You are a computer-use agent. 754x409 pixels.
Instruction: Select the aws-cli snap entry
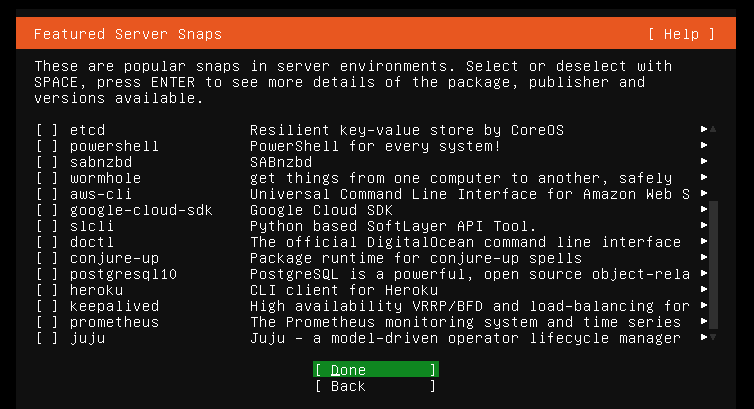[101, 194]
